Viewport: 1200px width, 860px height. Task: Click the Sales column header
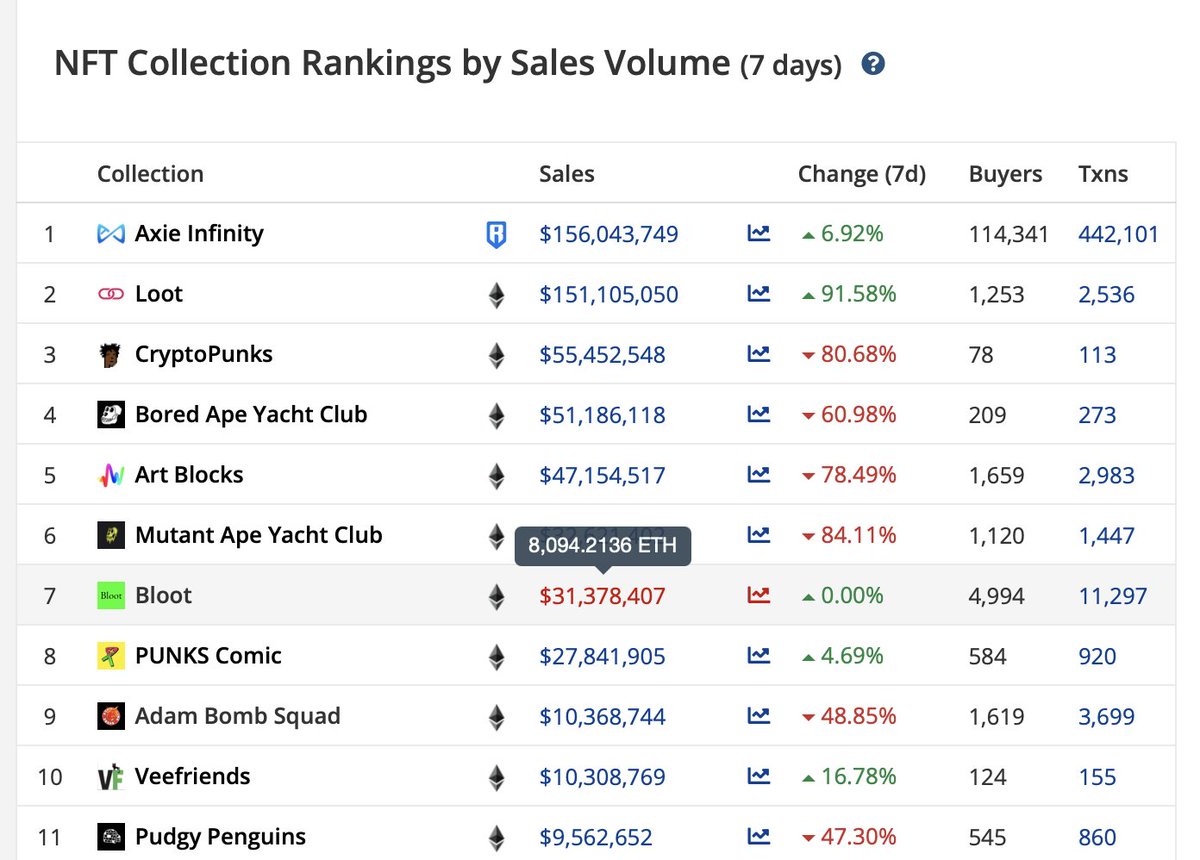click(x=567, y=174)
